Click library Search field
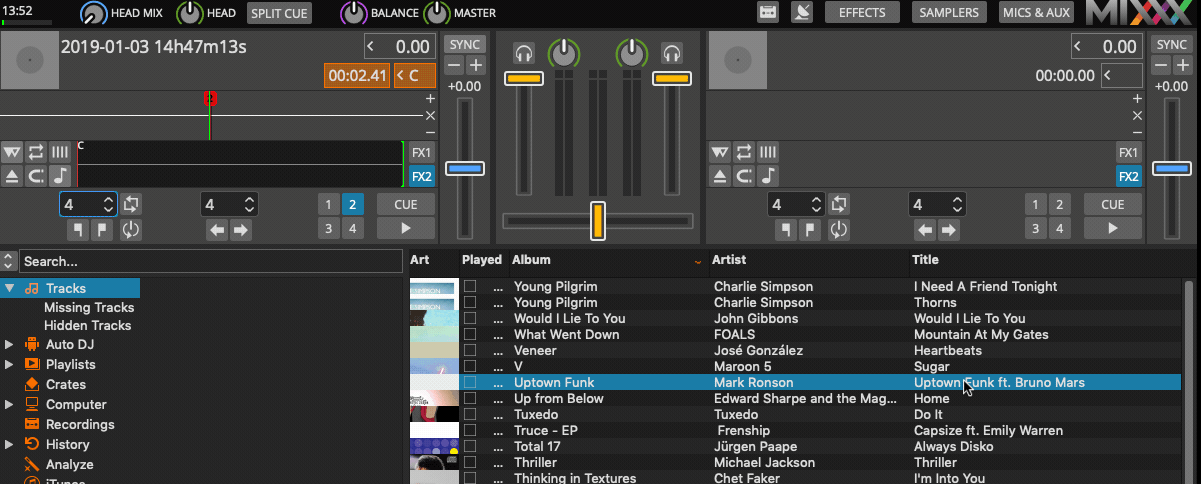 (x=212, y=261)
